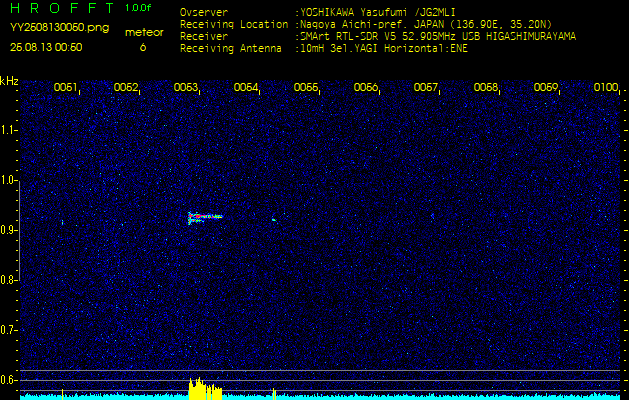Click the 1.1 kHz axis label
The height and width of the screenshot is (400, 629).
[8, 130]
